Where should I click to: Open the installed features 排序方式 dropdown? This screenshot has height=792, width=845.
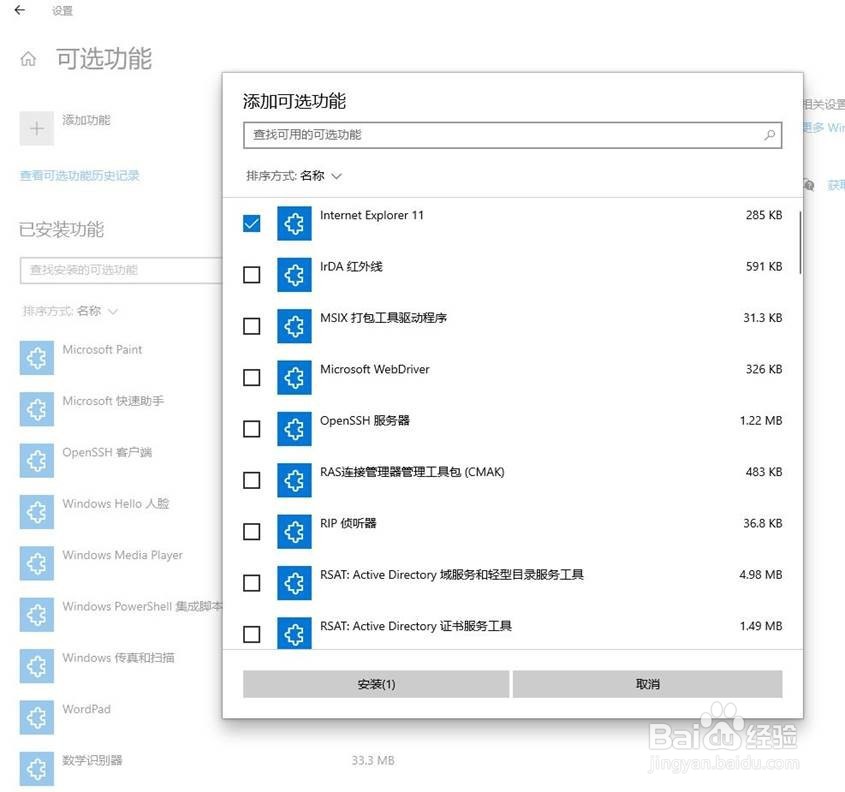pyautogui.click(x=71, y=311)
